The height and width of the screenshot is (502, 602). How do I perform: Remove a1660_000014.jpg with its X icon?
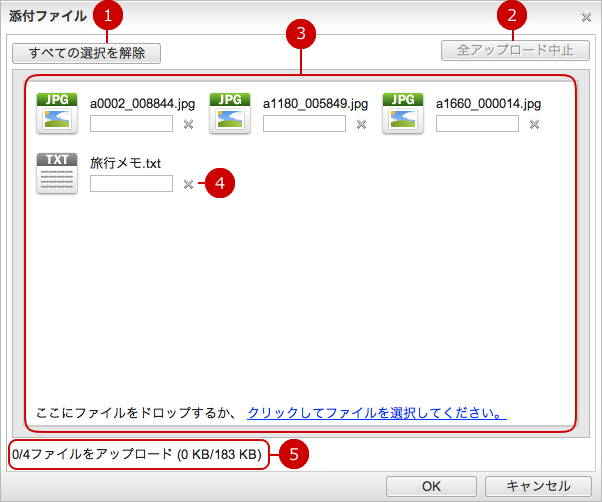click(534, 124)
